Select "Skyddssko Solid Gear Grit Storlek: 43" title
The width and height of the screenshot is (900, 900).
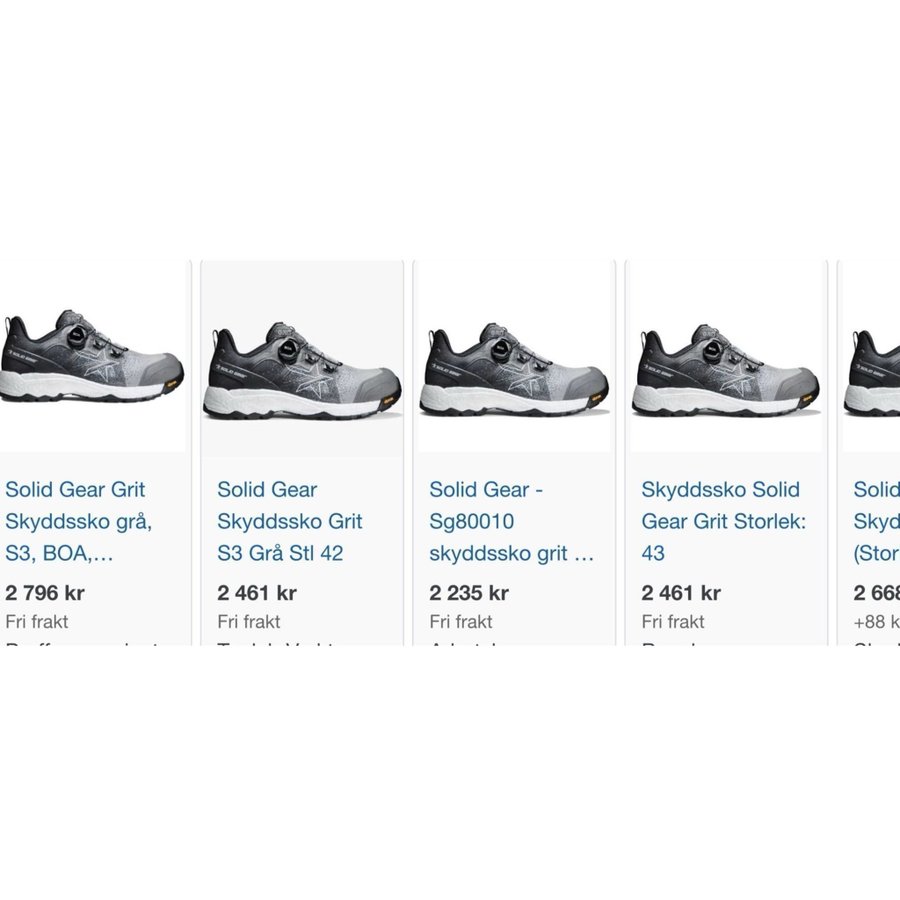(x=721, y=521)
